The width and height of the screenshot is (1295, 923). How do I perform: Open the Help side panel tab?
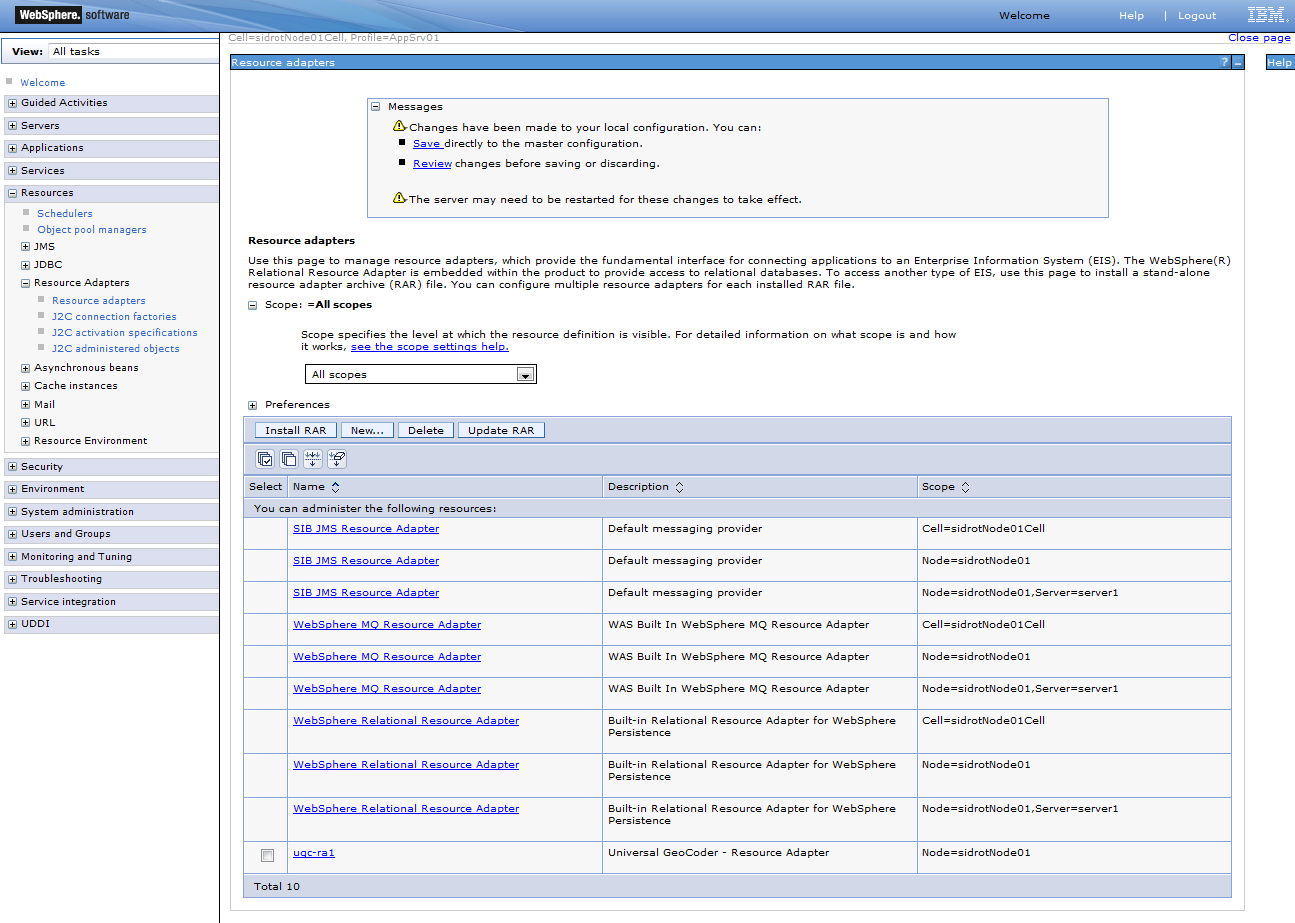point(1280,62)
